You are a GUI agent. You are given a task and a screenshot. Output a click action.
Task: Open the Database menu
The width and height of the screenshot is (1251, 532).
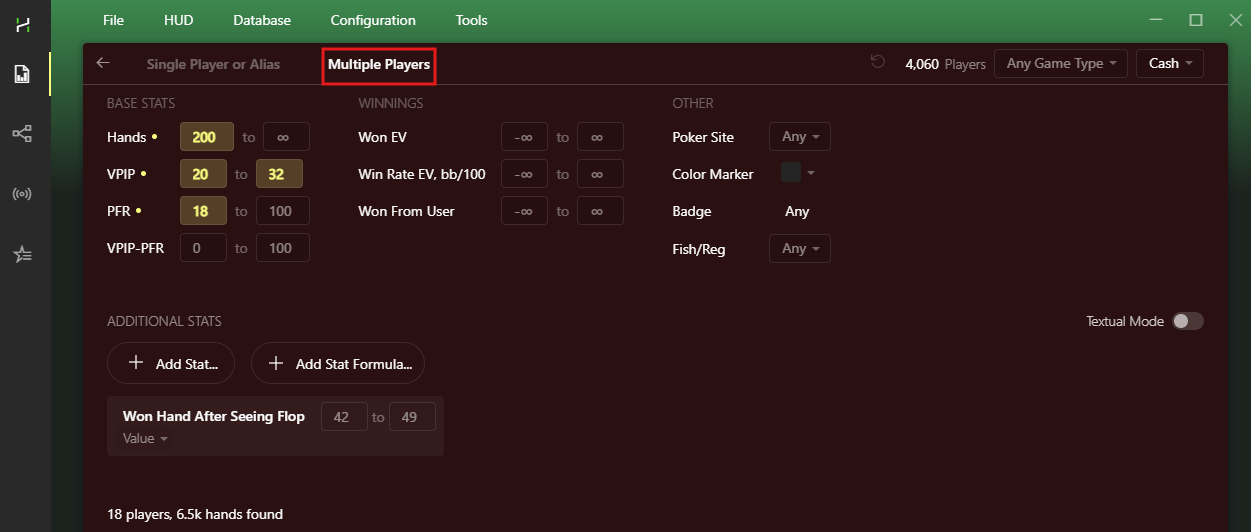pos(262,20)
